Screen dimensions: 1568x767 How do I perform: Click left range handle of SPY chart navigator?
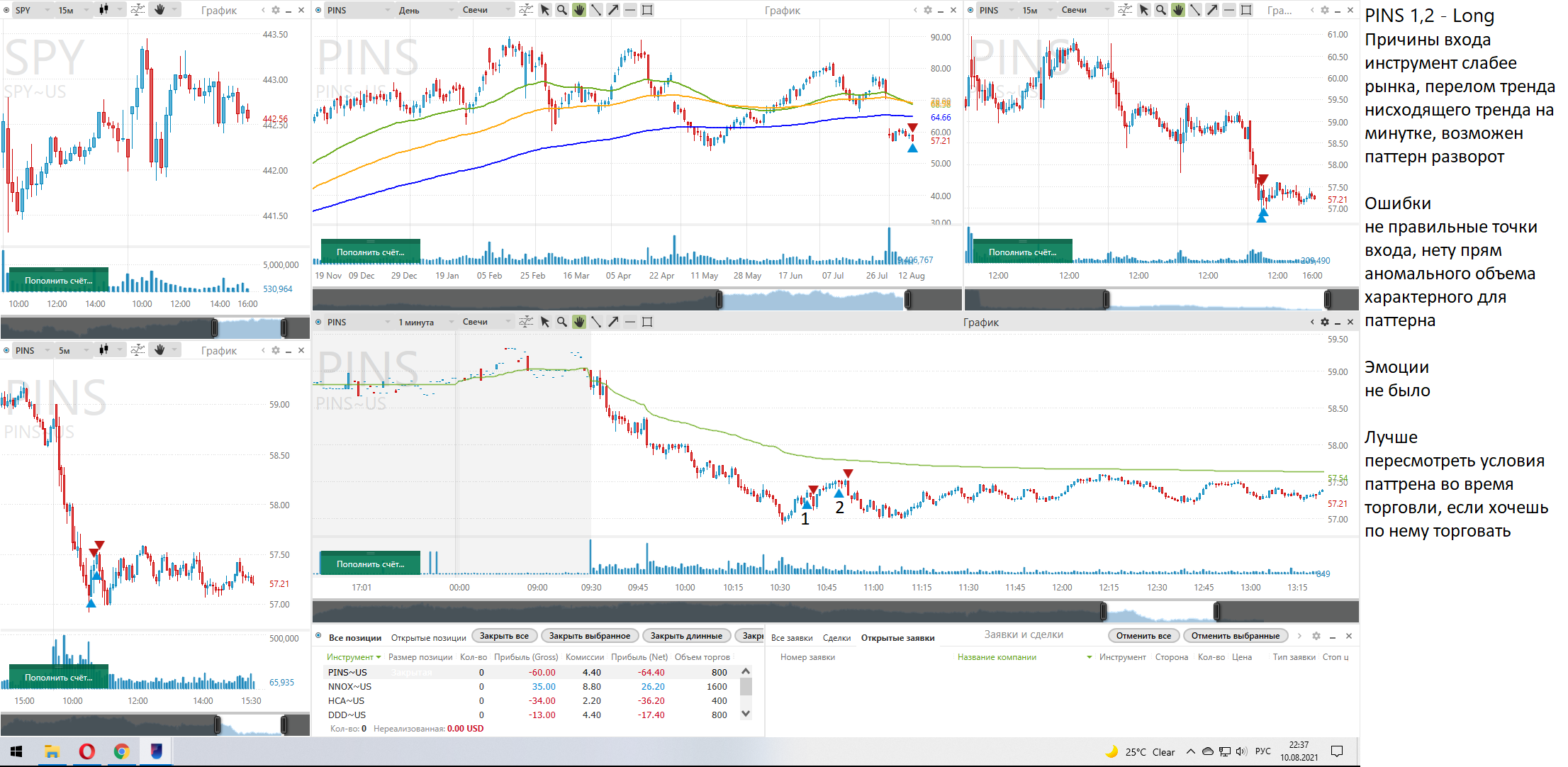point(215,327)
